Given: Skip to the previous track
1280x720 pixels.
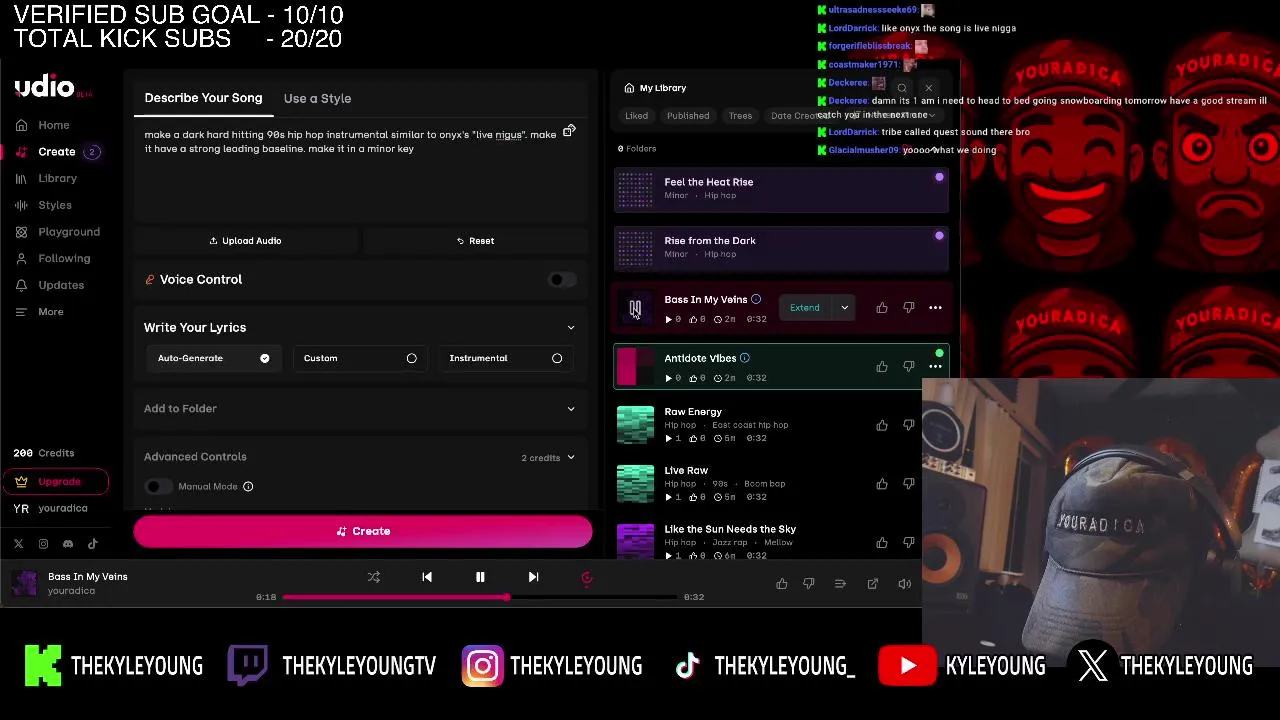Looking at the screenshot, I should pos(427,577).
